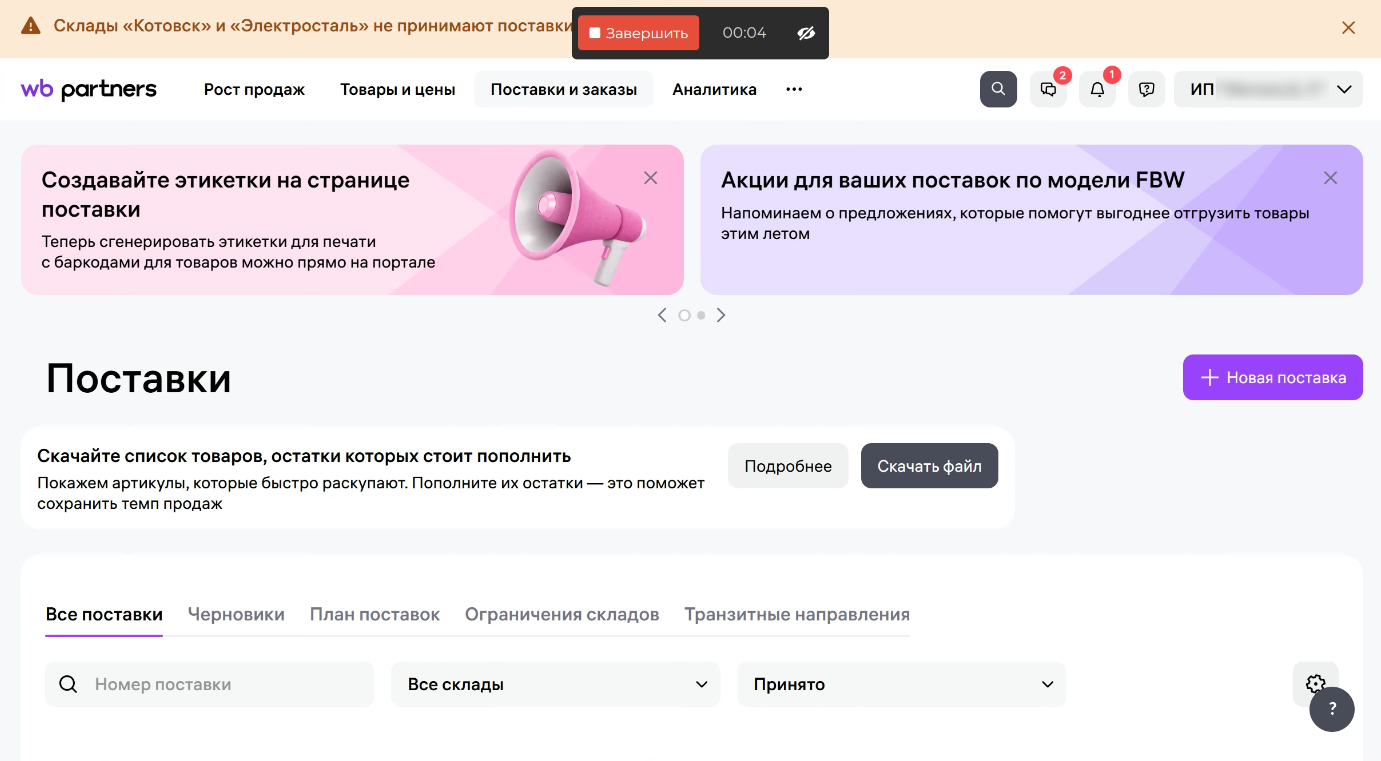
Task: Click the Новая поставка button
Action: (x=1272, y=377)
